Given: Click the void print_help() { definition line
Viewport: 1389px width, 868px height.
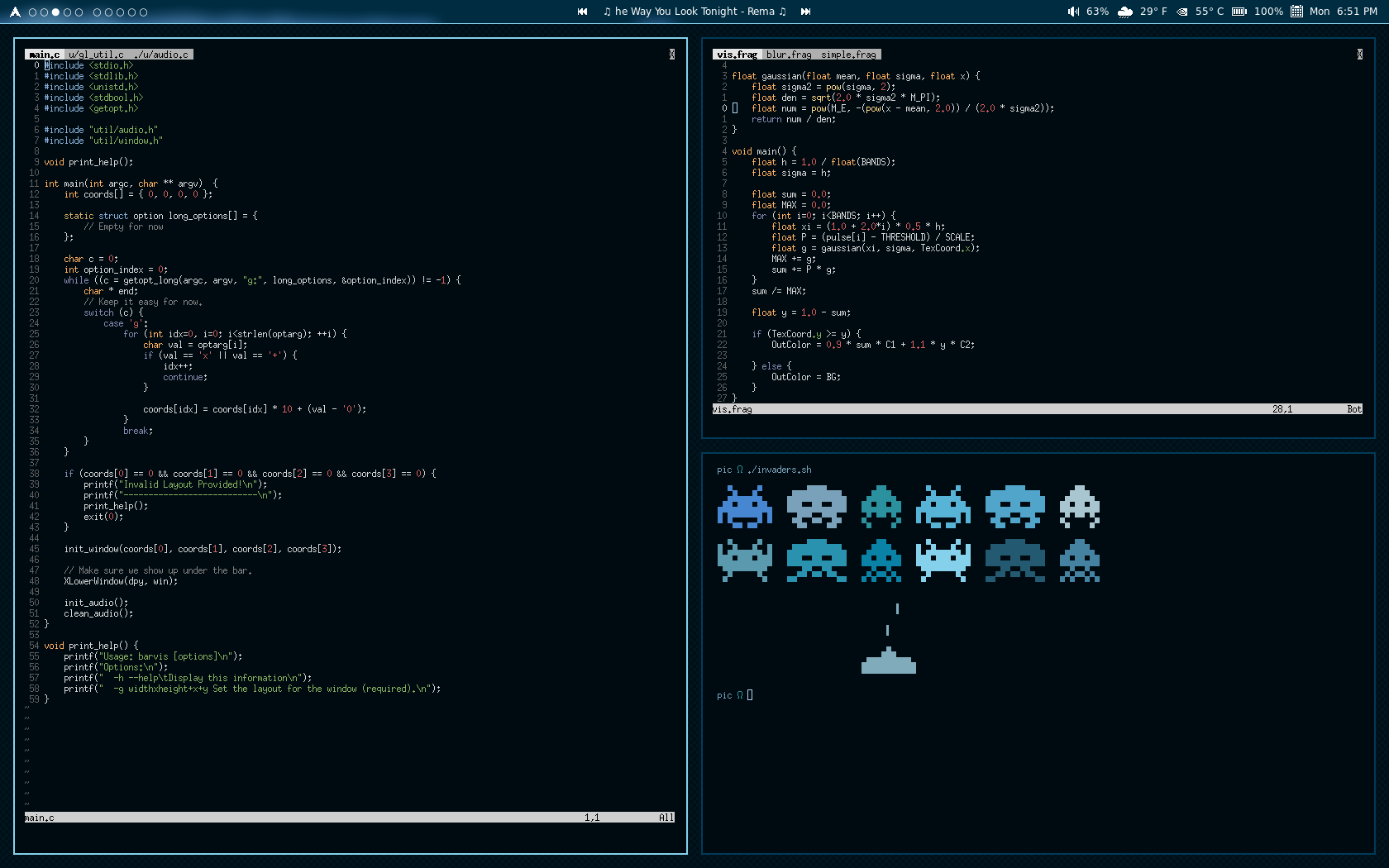Looking at the screenshot, I should (91, 646).
